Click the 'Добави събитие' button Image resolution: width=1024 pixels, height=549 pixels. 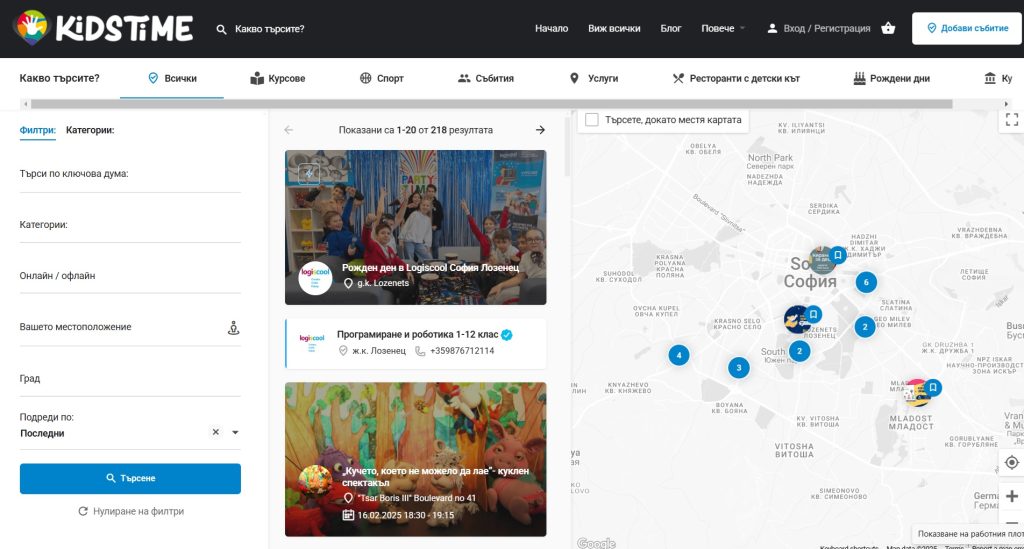click(966, 28)
